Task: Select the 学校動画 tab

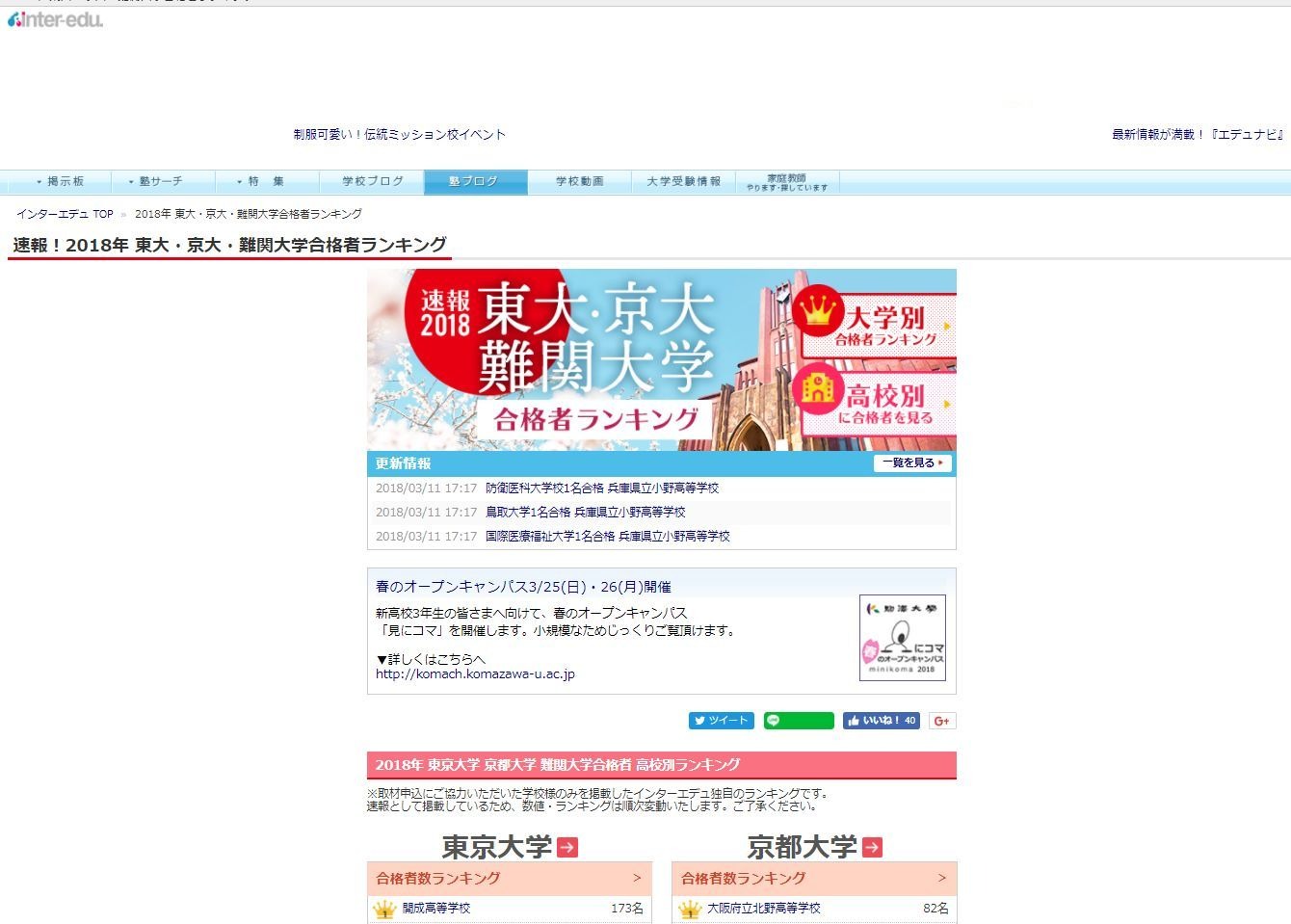Action: 579,181
